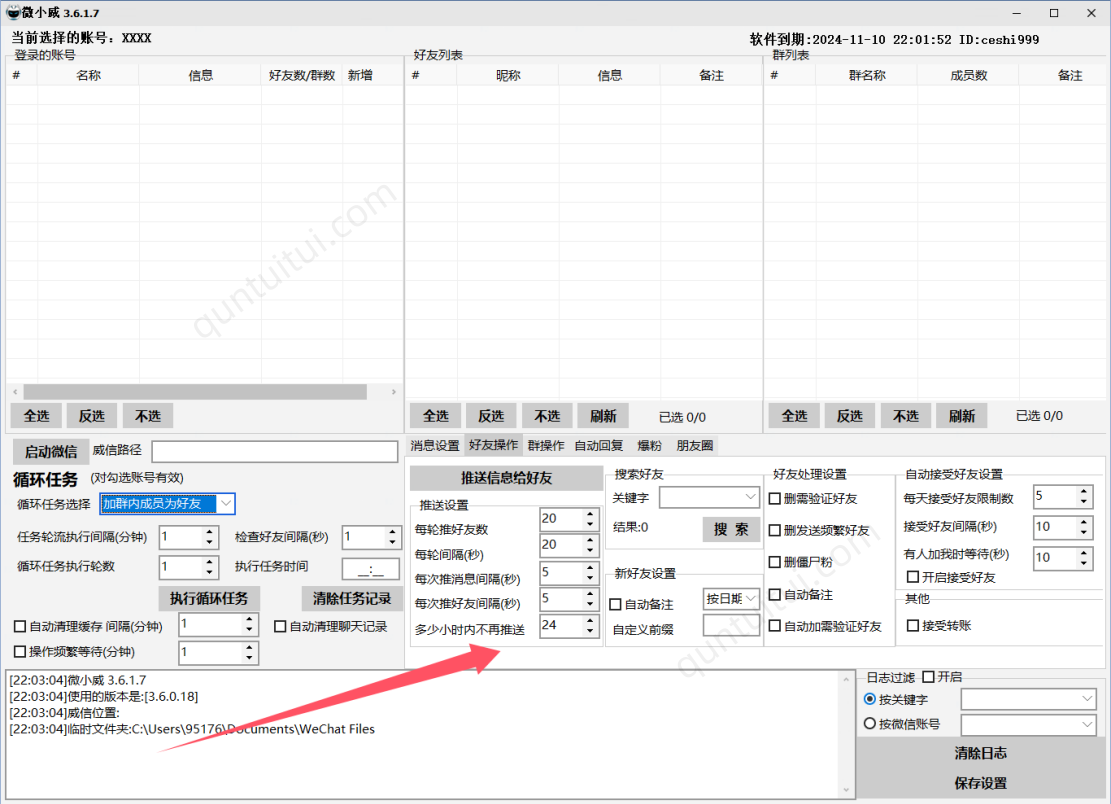Click the 微小威 app icon in title bar

click(12, 12)
